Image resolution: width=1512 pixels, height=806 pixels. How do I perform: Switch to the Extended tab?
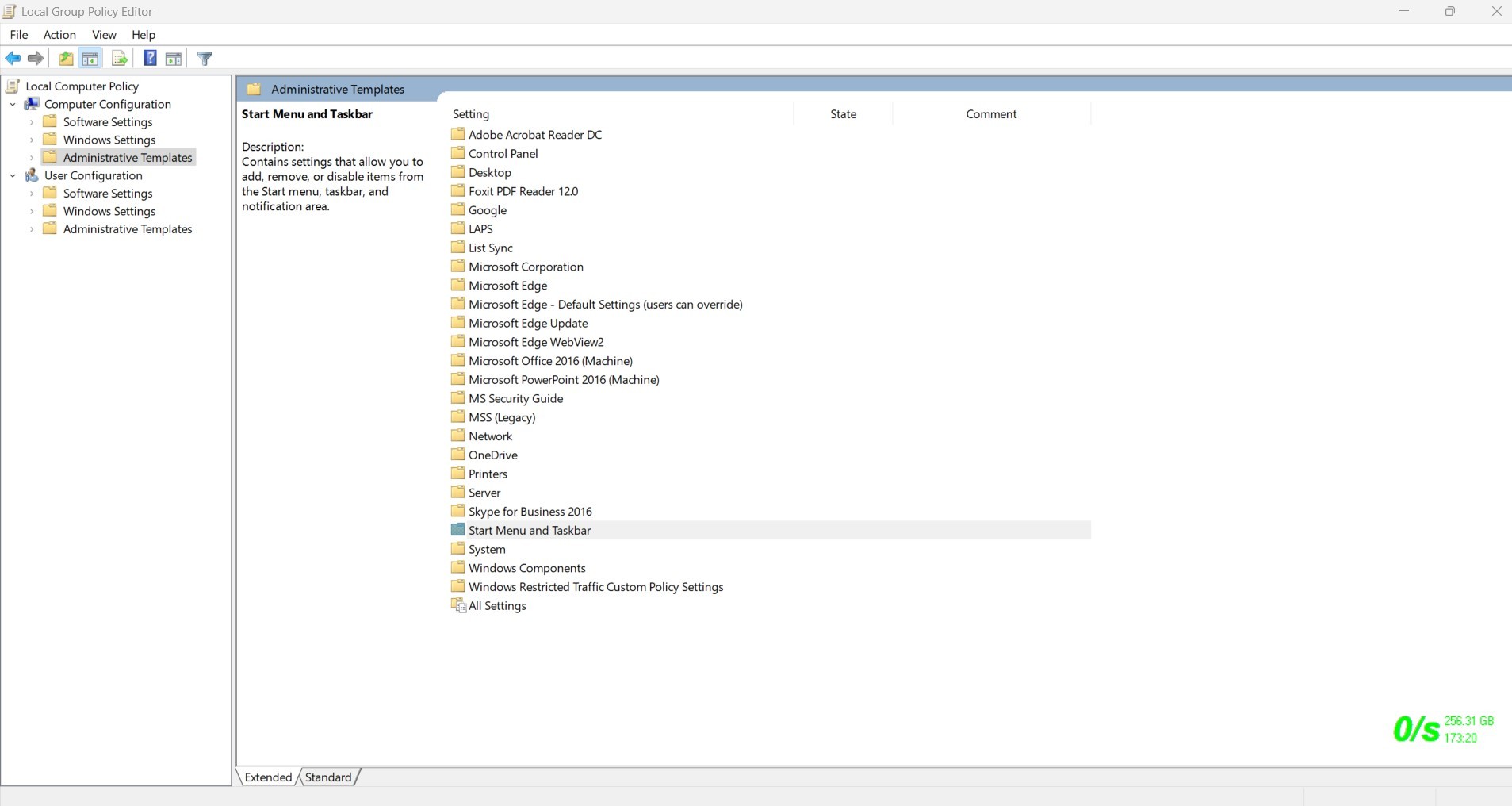point(268,777)
